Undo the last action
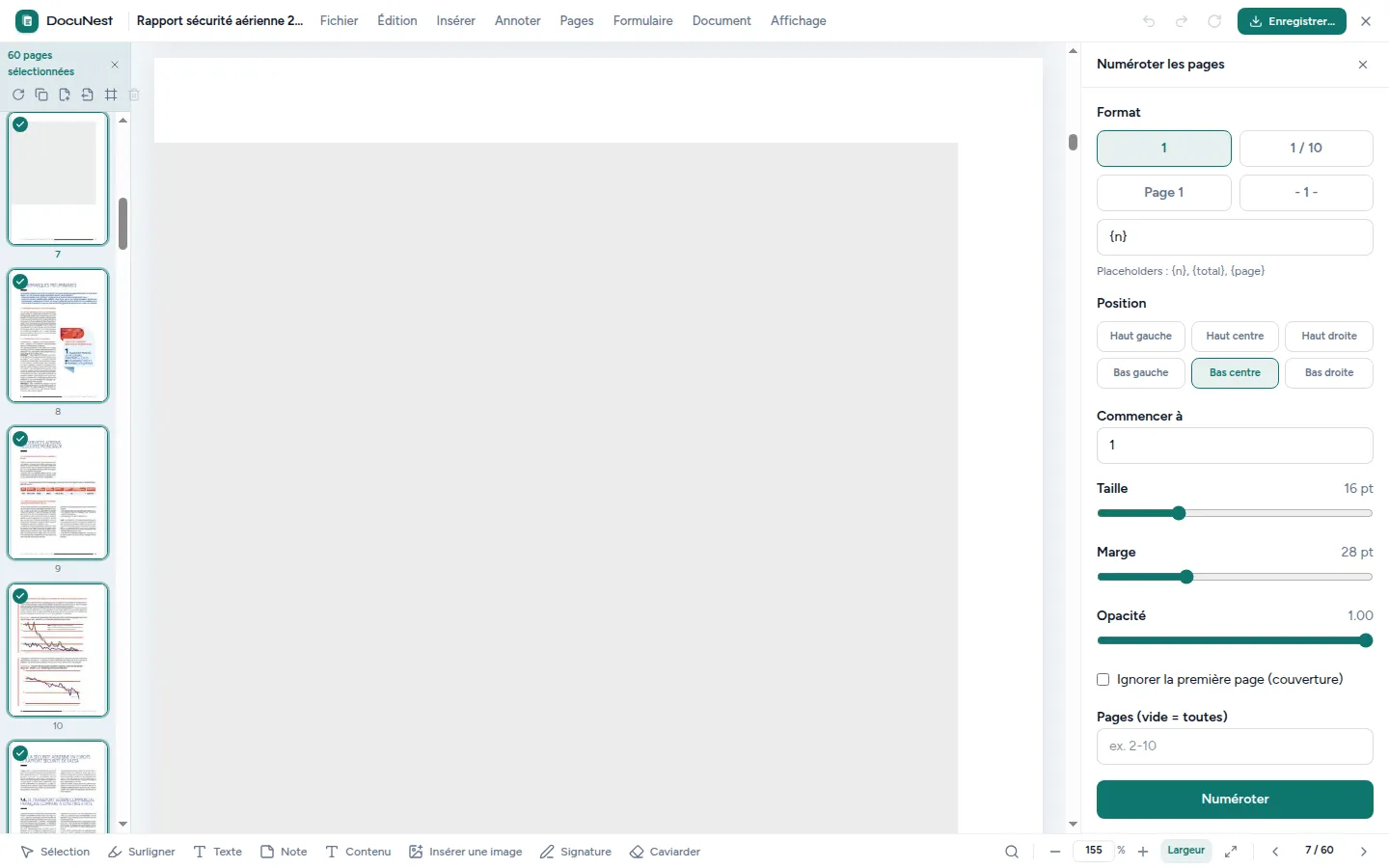Screen dimensions: 1389x868 [x=1149, y=21]
